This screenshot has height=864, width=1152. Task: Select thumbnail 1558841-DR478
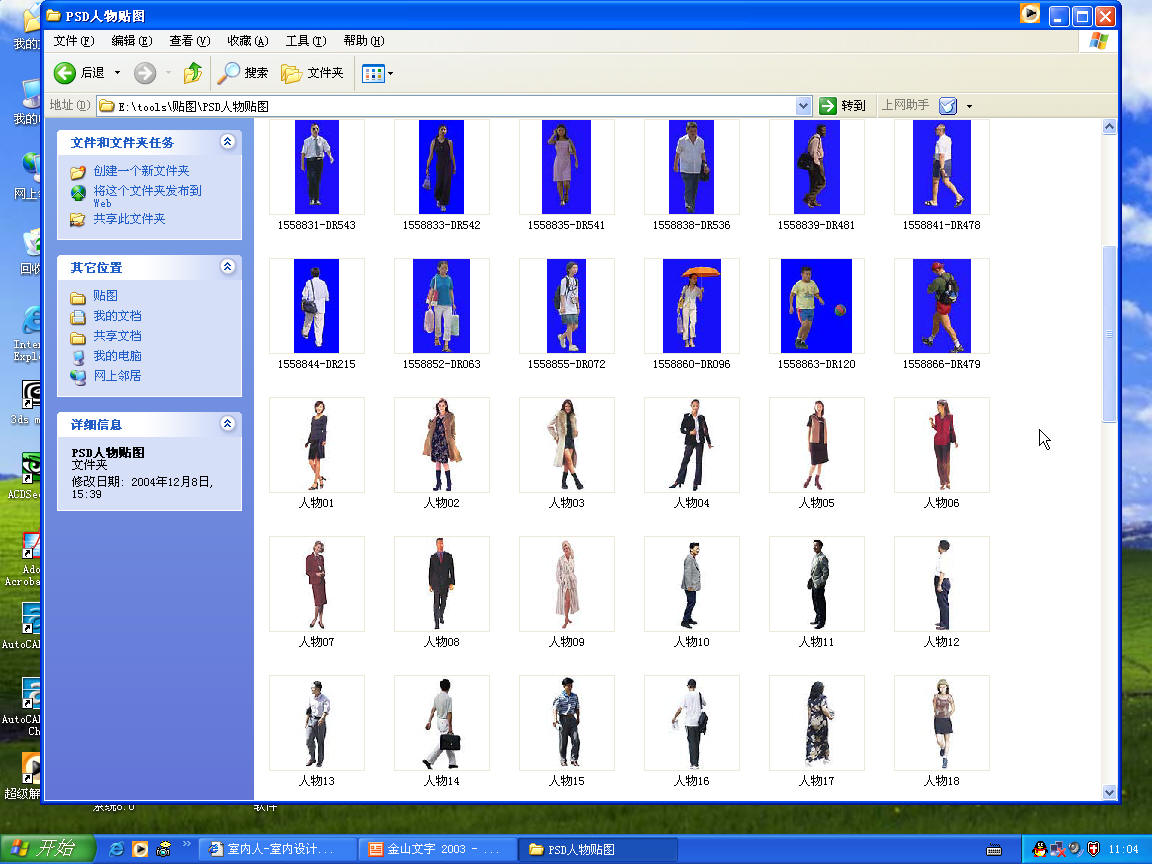[x=941, y=167]
